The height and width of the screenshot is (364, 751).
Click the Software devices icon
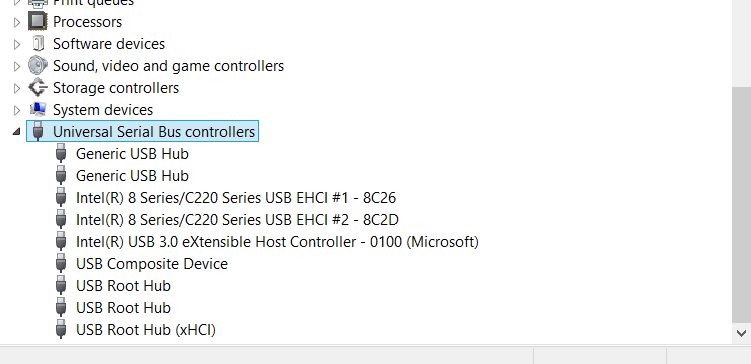(x=37, y=44)
